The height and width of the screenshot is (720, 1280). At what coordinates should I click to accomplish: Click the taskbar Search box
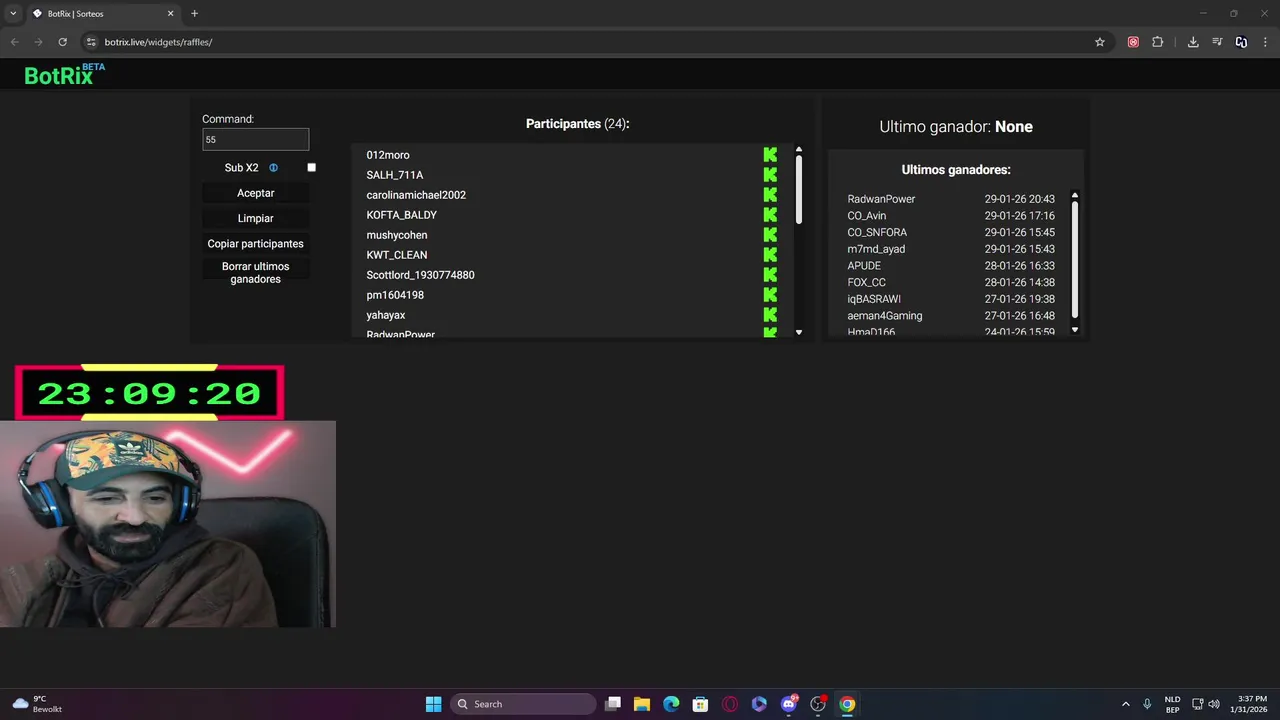tap(525, 704)
